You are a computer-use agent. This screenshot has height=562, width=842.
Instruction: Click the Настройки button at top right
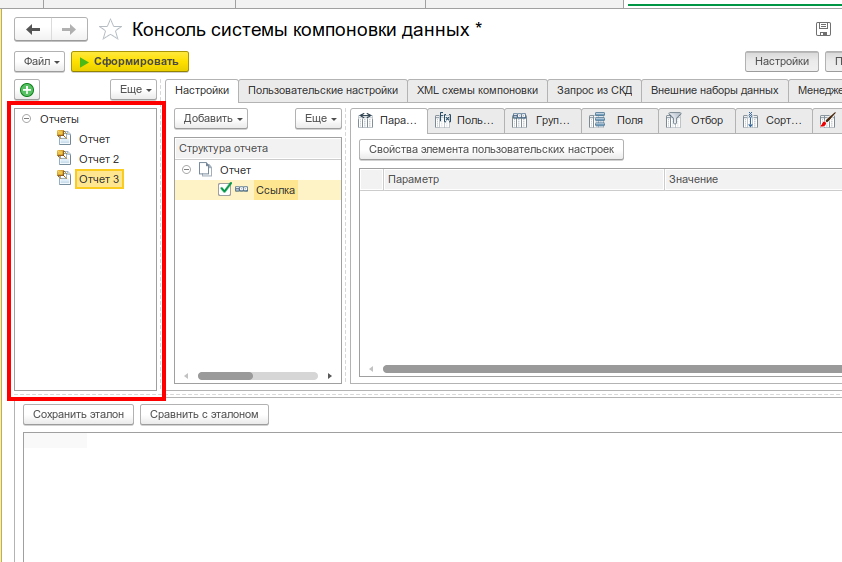[x=781, y=62]
